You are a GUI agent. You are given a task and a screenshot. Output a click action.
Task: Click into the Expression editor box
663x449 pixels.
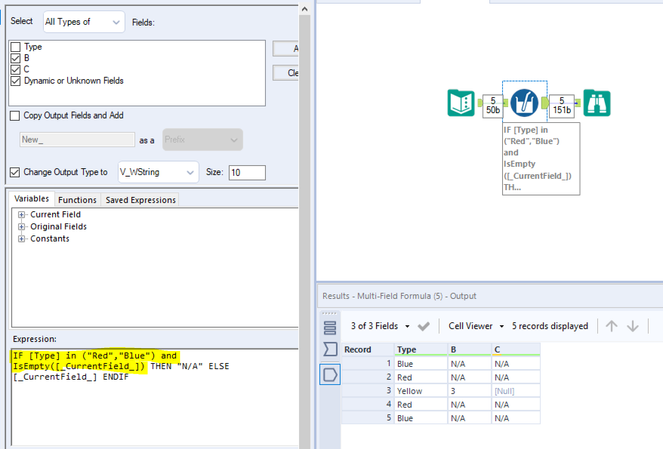click(x=155, y=397)
